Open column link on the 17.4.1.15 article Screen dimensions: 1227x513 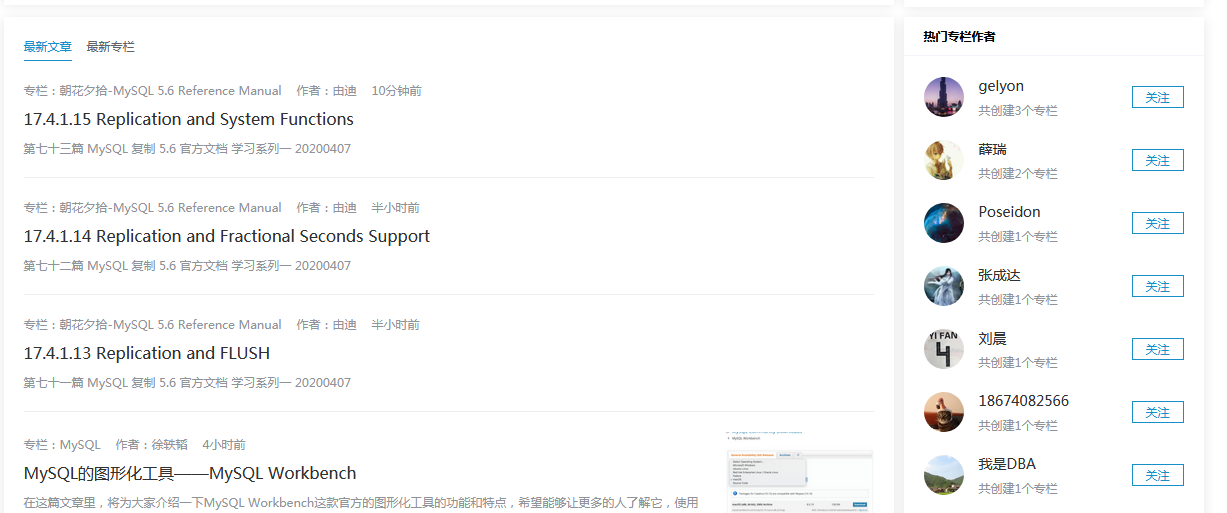(x=153, y=91)
